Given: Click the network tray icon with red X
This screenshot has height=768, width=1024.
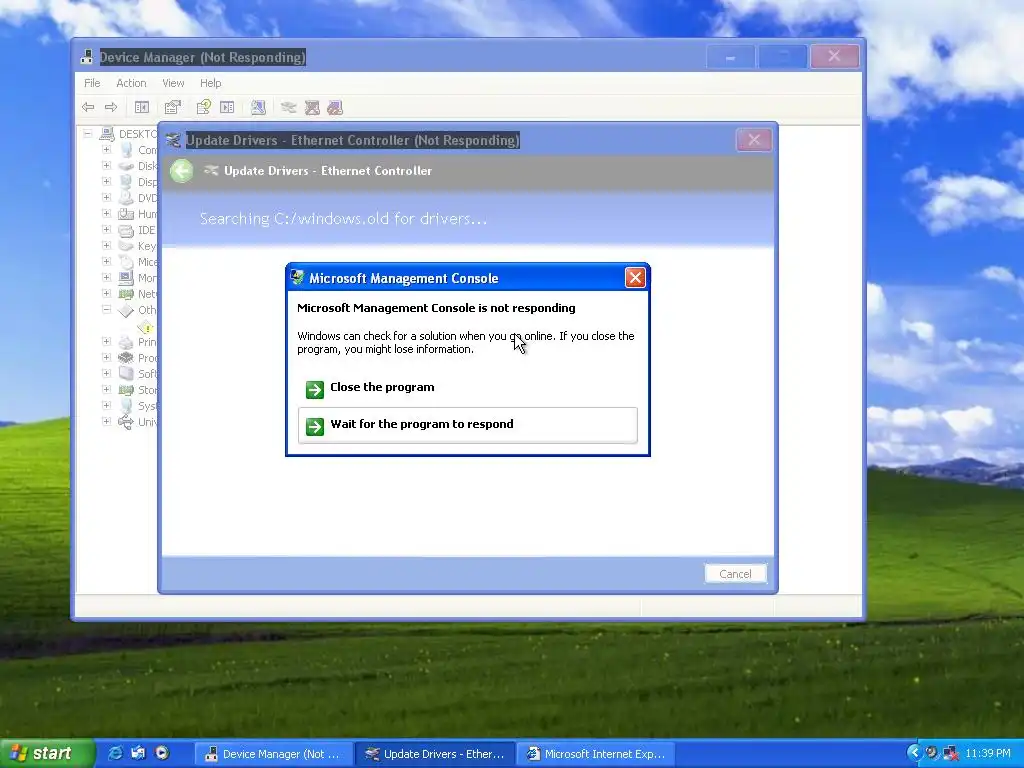Looking at the screenshot, I should [x=951, y=754].
